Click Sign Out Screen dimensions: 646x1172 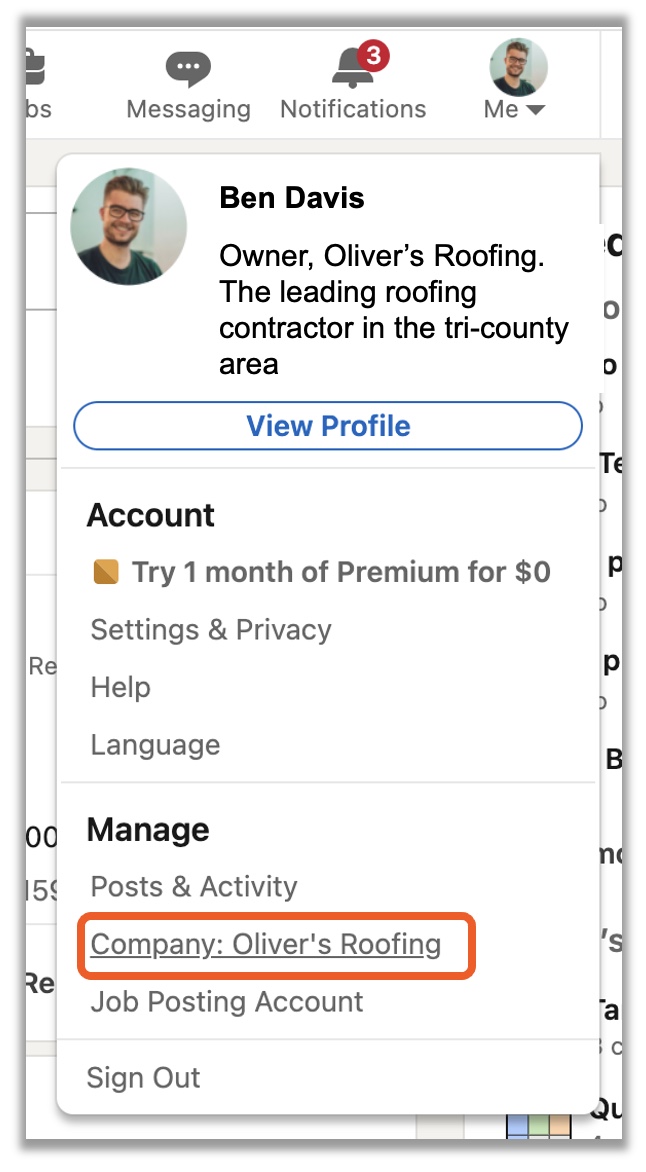pos(144,1078)
